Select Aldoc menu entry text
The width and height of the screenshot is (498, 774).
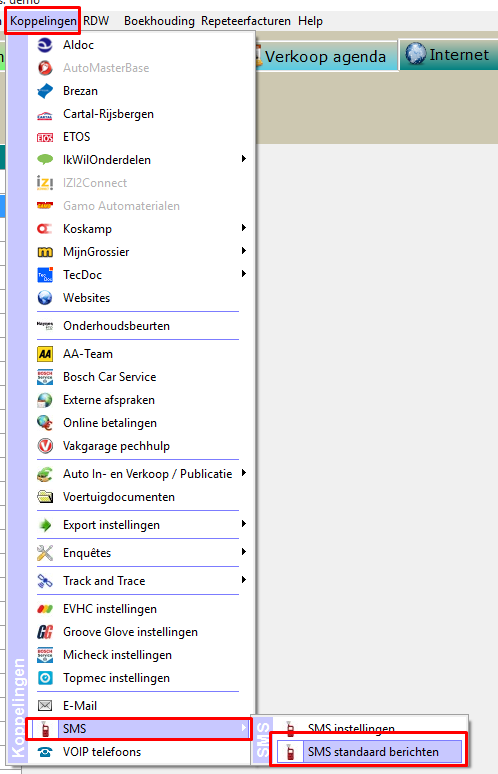point(78,45)
